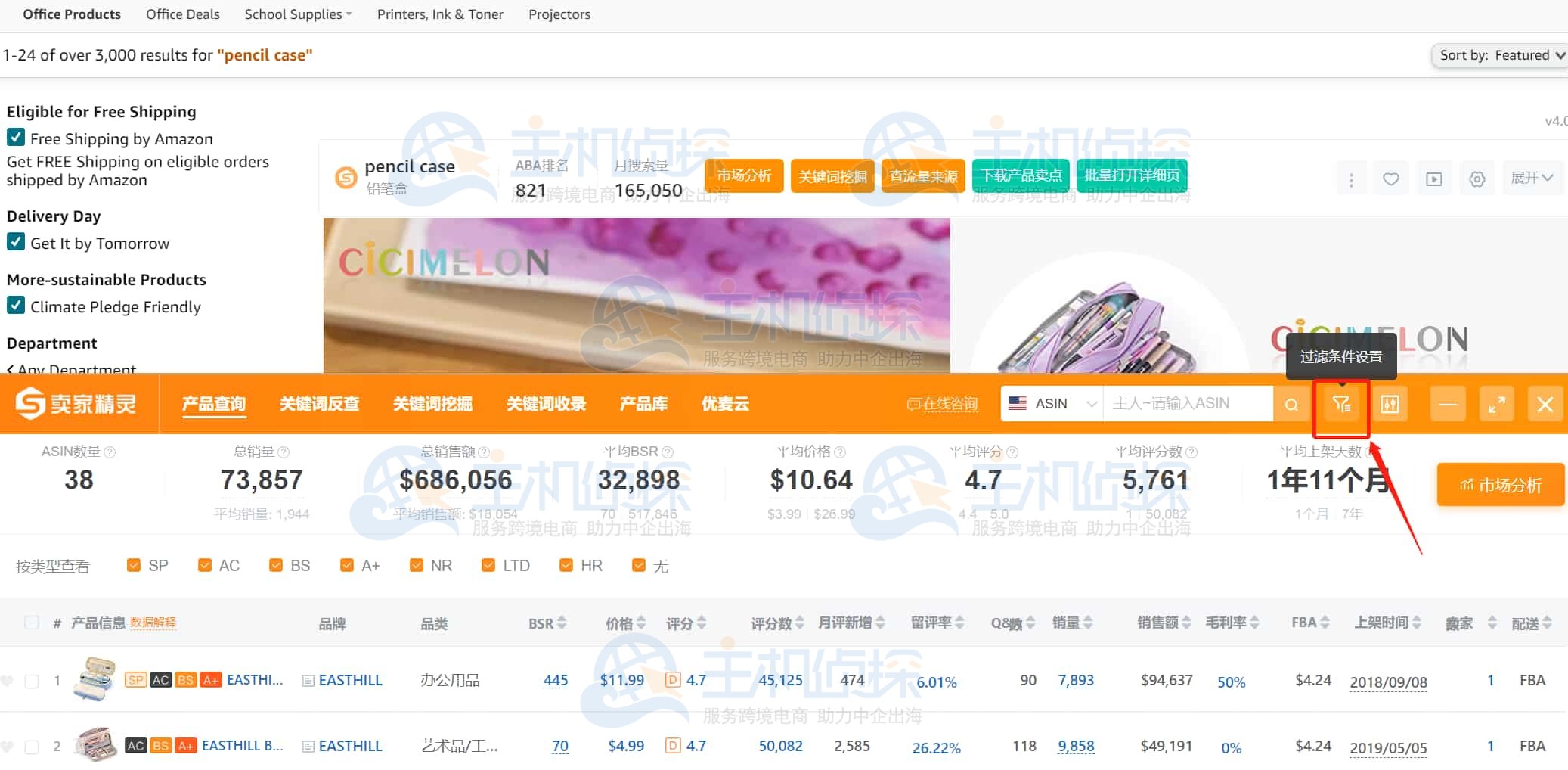Open the Sort by Featured dropdown
This screenshot has width=1568, height=770.
[1500, 55]
